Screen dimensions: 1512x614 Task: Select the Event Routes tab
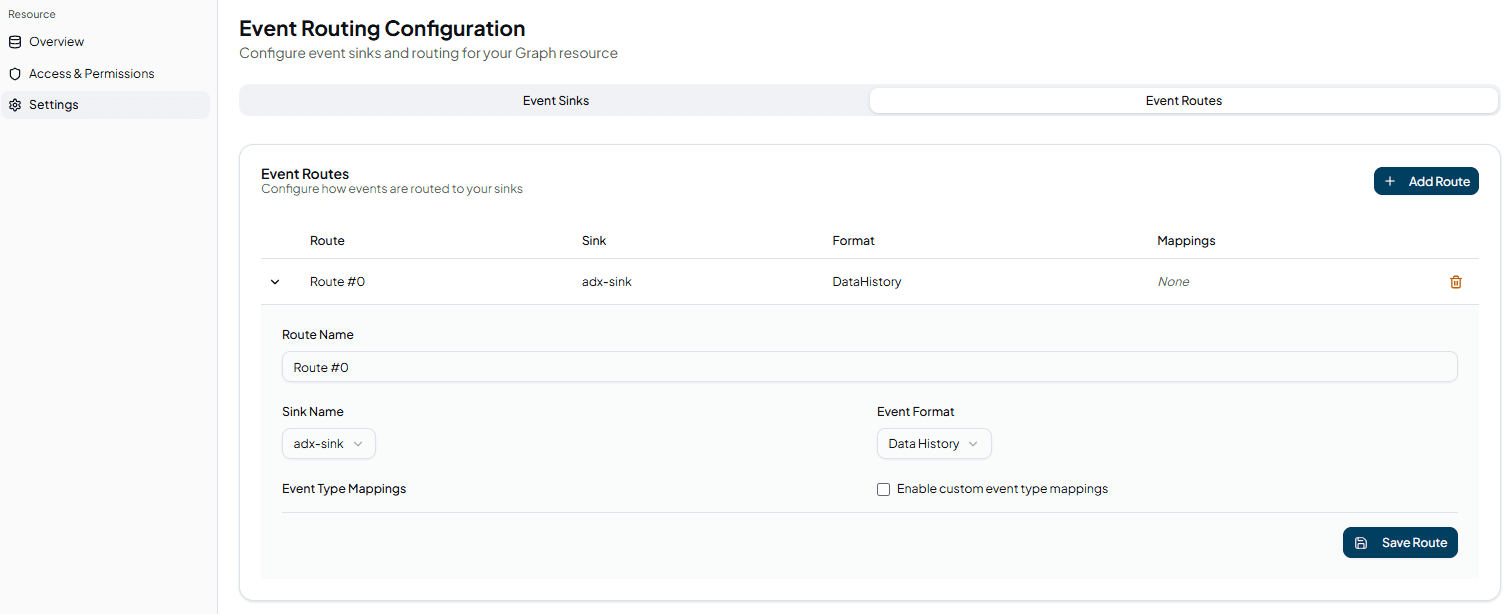1183,101
